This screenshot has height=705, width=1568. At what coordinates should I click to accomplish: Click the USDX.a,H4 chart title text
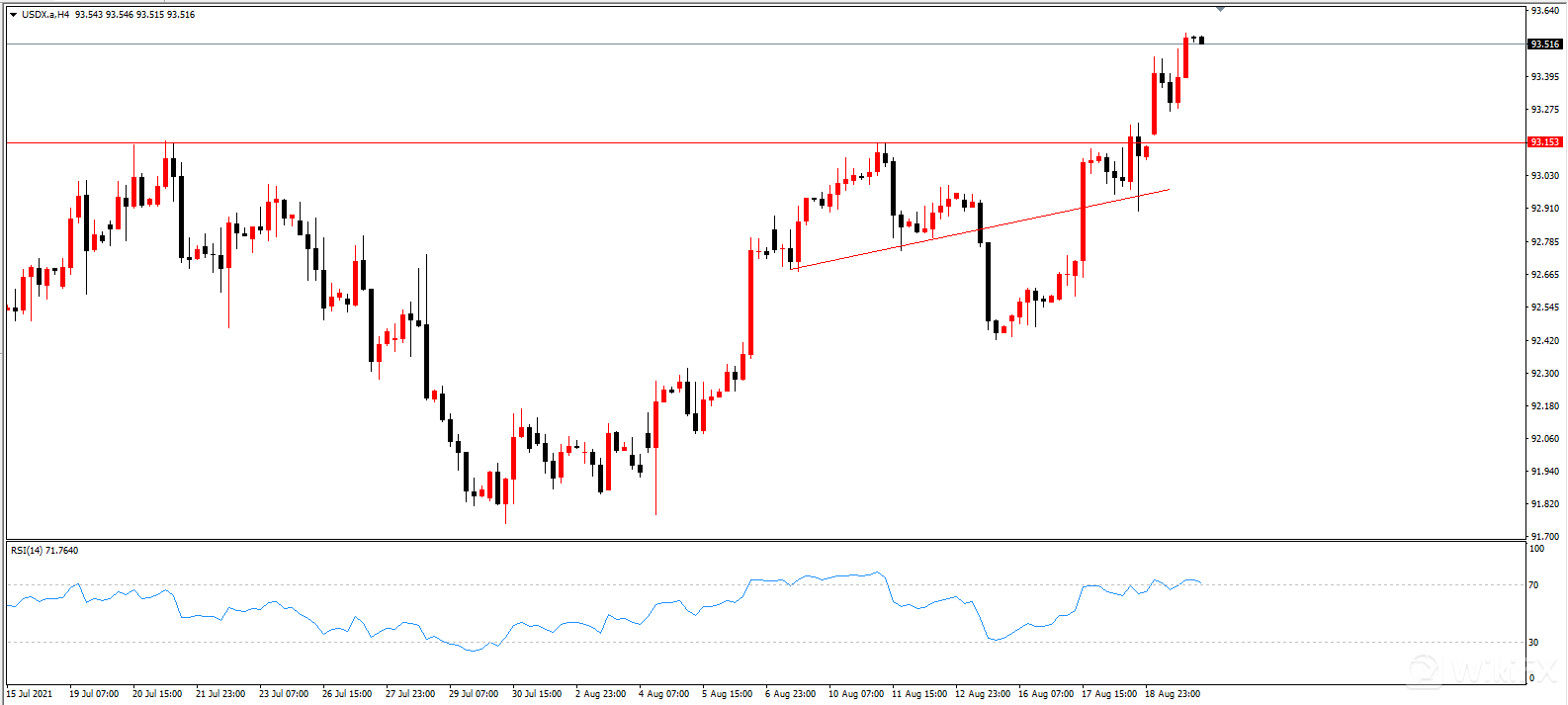45,15
